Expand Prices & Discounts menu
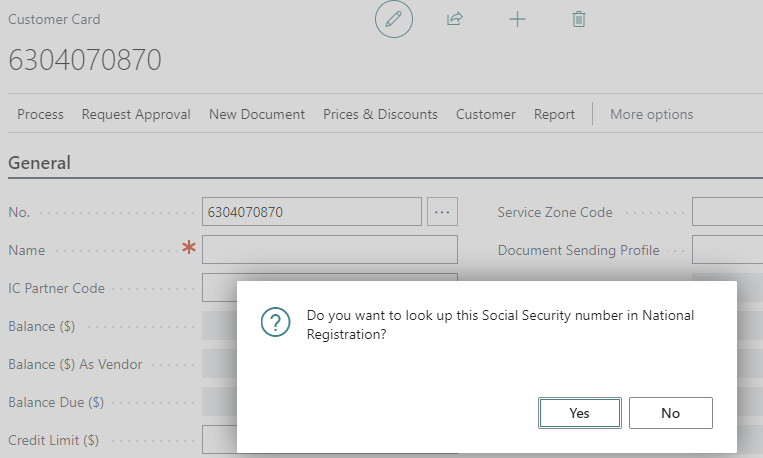Screen dimensions: 763x458 click(381, 114)
